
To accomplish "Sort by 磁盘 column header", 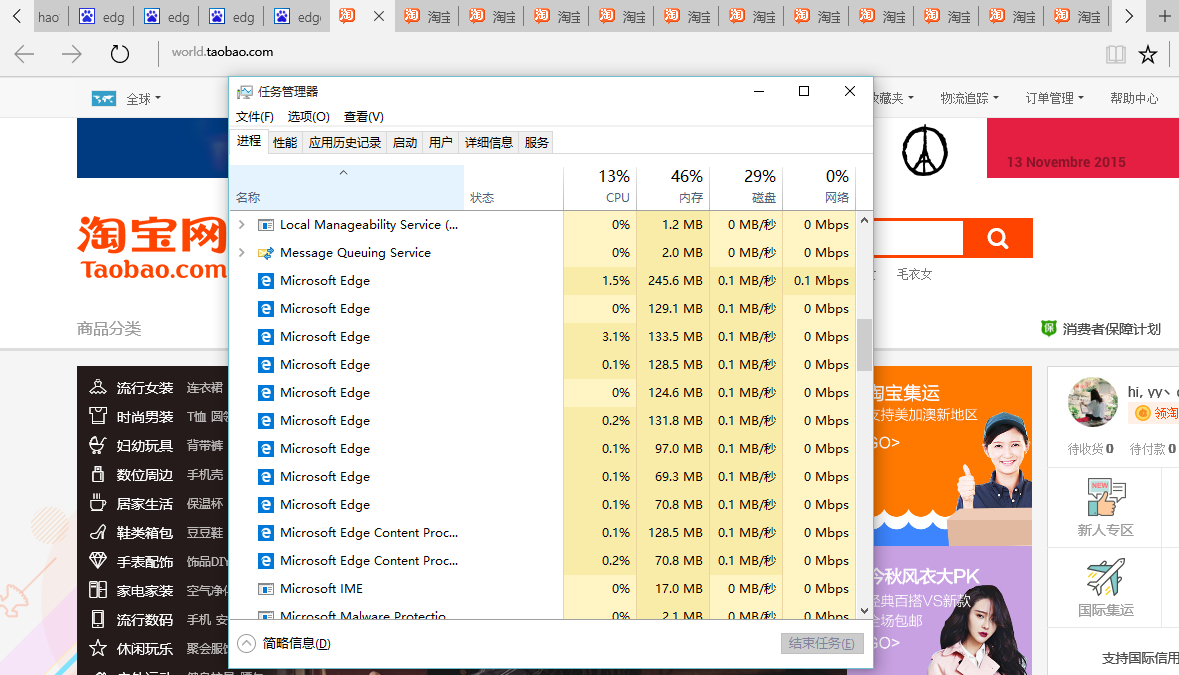I will tap(745, 187).
